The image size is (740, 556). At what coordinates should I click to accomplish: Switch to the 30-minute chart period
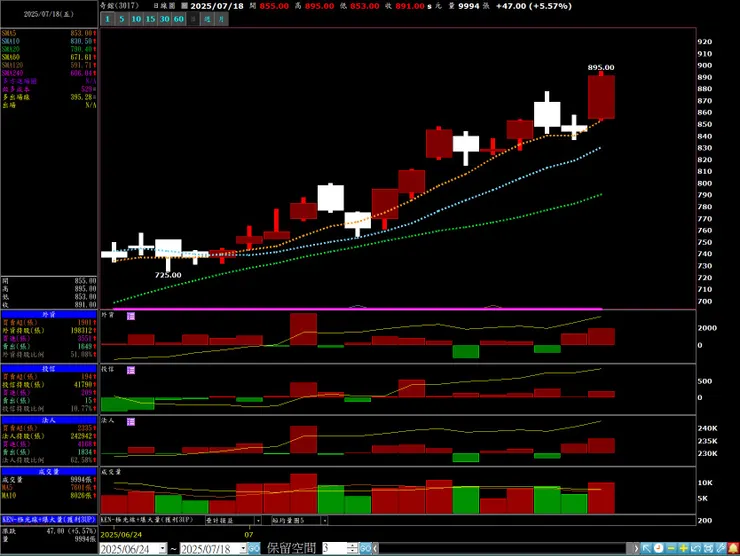tap(164, 19)
